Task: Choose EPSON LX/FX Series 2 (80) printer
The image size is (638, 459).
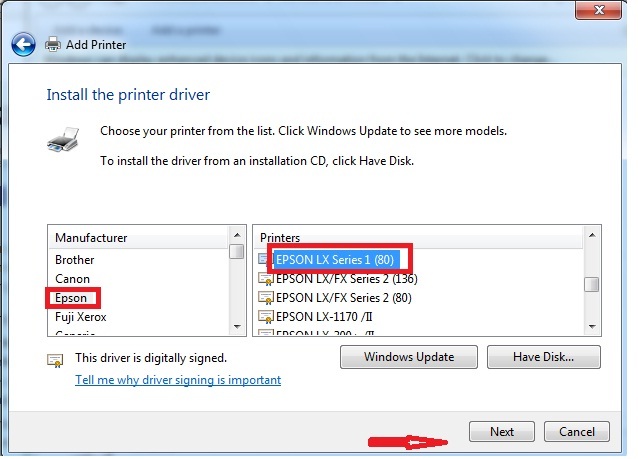Action: [x=344, y=298]
